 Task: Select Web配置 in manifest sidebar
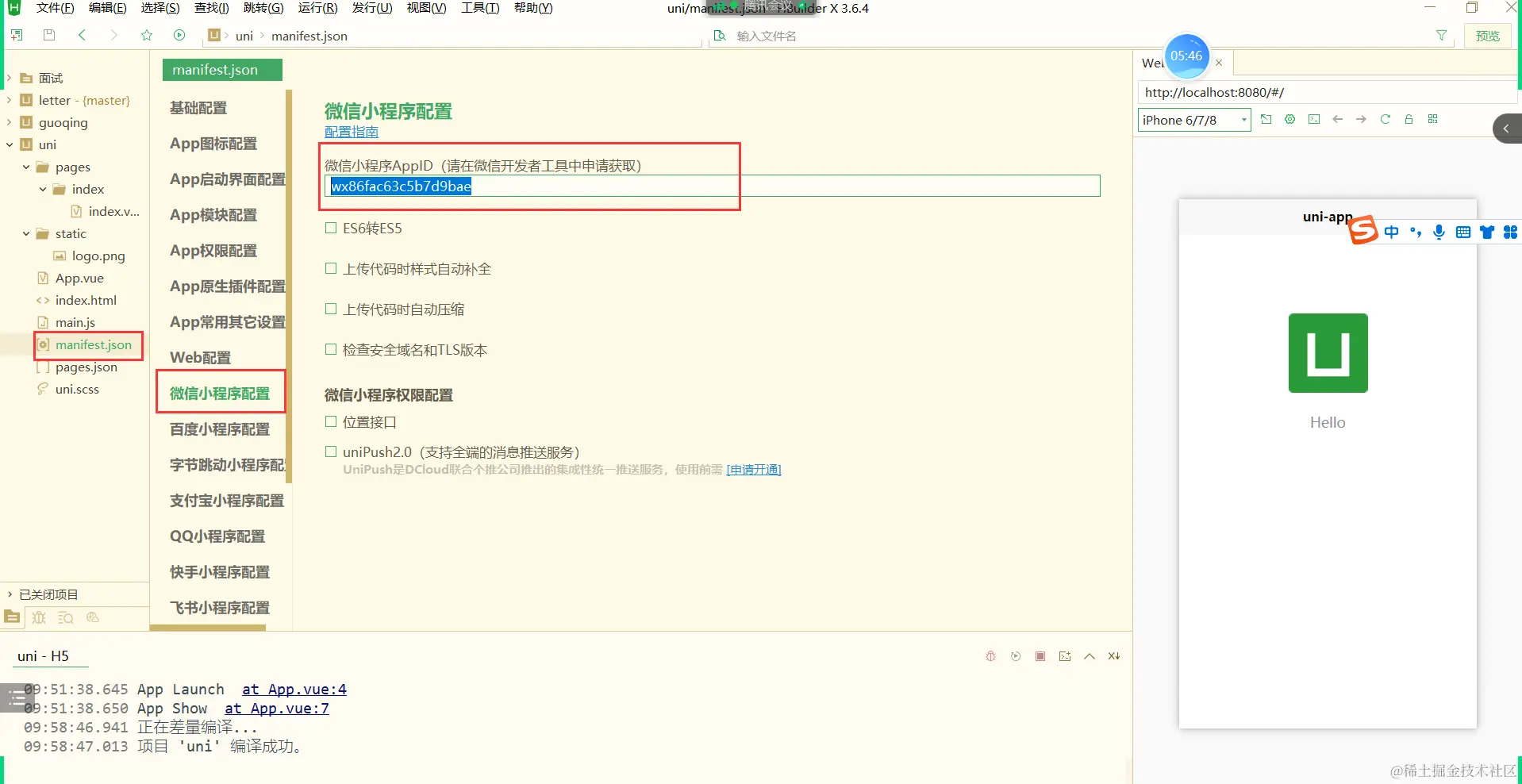[x=200, y=358]
